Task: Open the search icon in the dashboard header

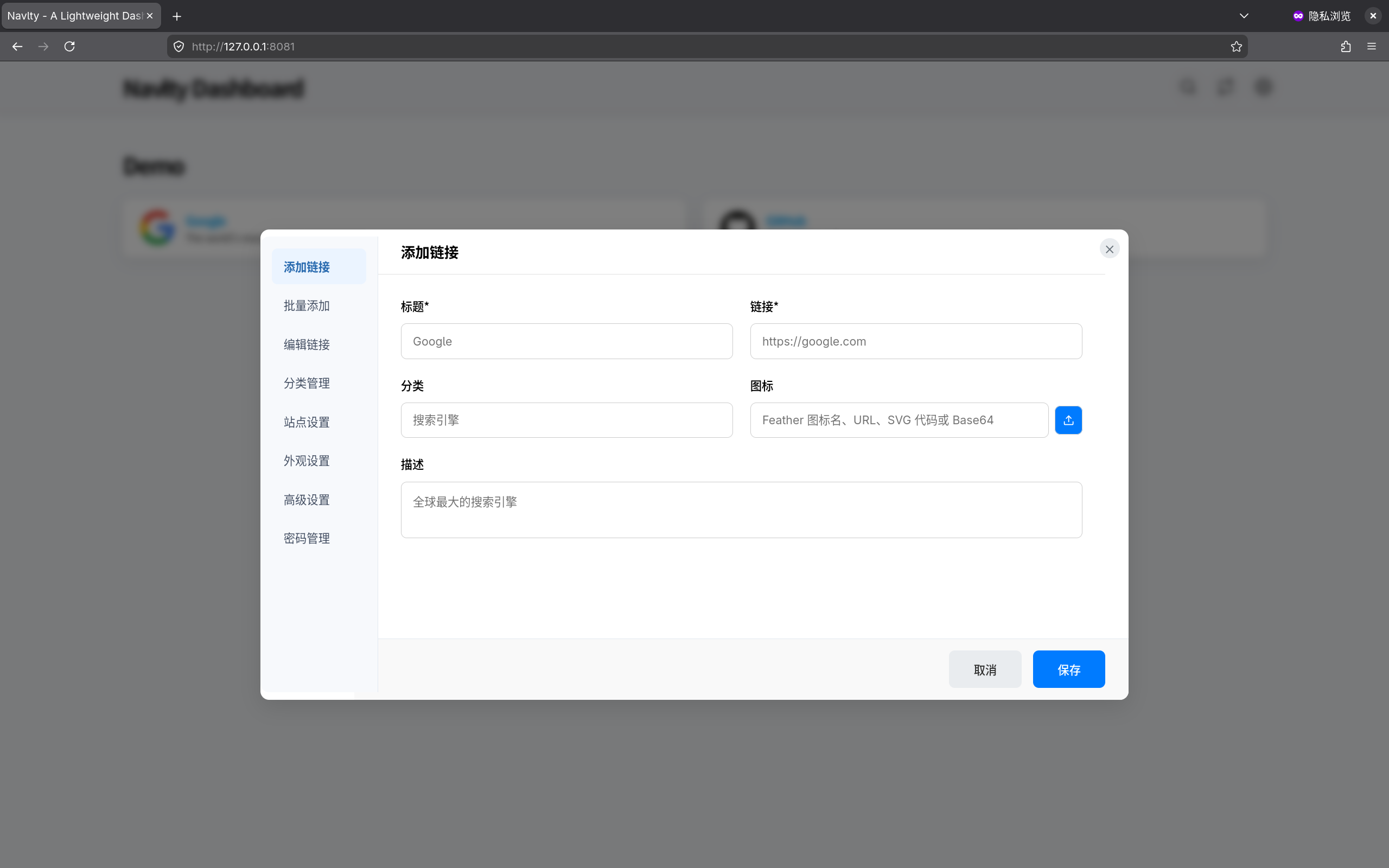Action: pos(1187,87)
